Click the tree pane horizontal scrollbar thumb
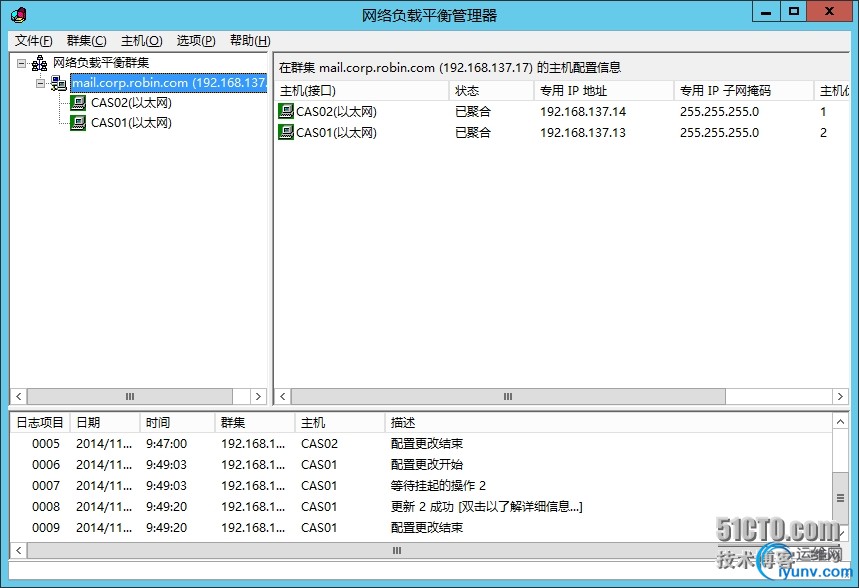 tap(130, 396)
